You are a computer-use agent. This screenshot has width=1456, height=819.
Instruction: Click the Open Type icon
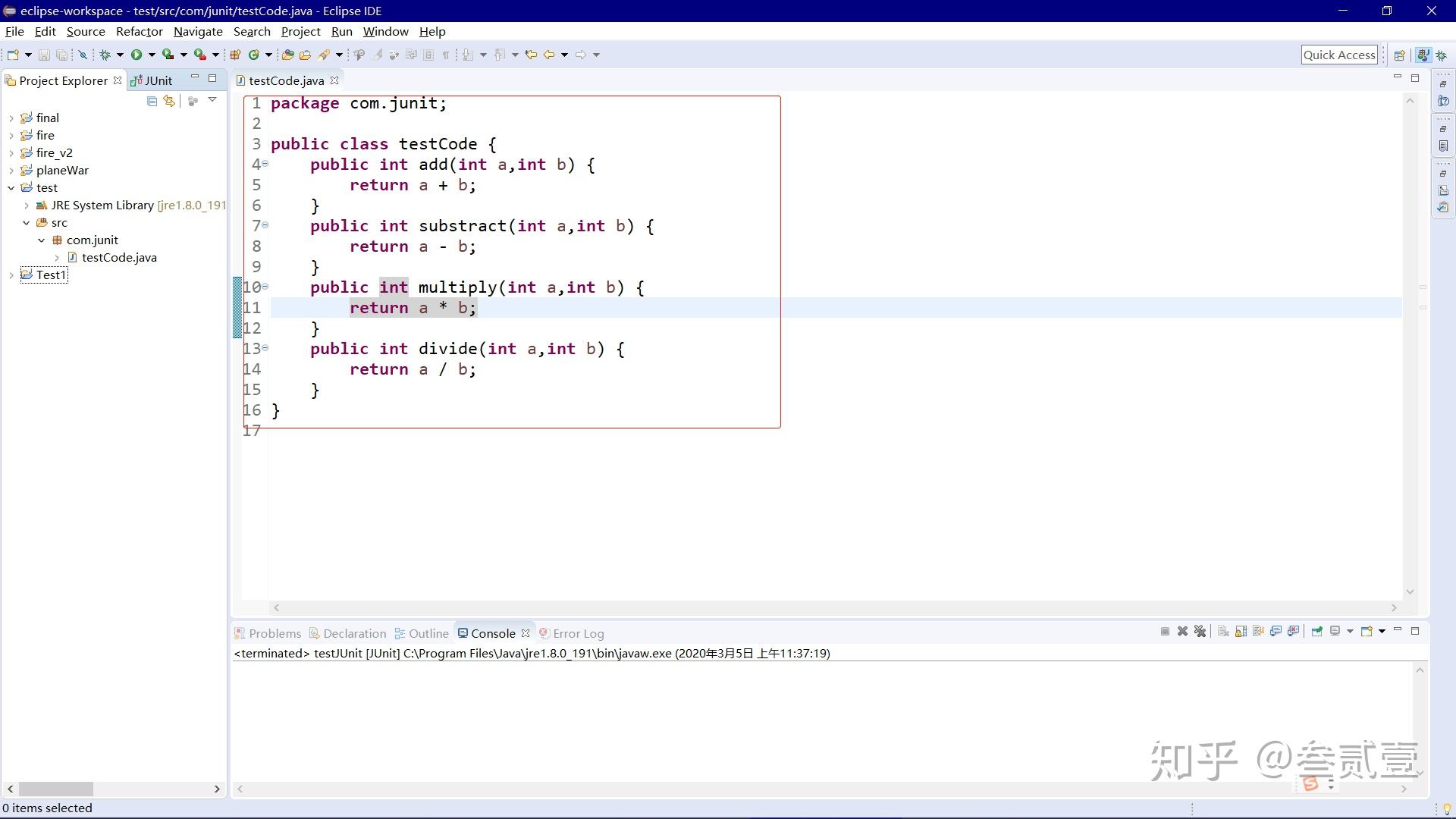coord(287,55)
